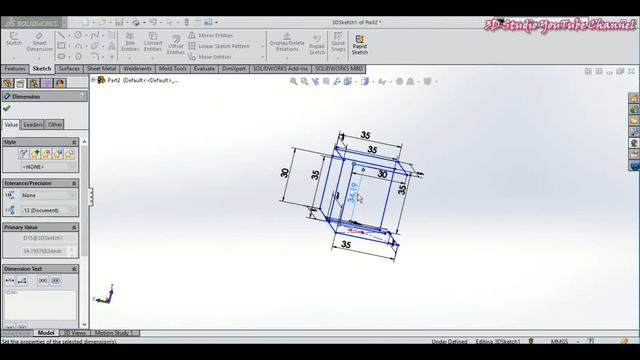Select the Corner Rectangle tool
Image resolution: width=640 pixels, height=360 pixels.
pos(61,46)
